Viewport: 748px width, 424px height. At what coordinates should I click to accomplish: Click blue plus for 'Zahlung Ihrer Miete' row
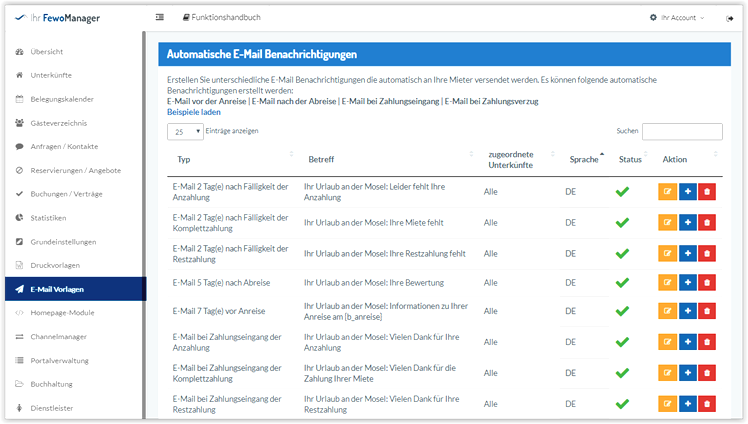687,373
